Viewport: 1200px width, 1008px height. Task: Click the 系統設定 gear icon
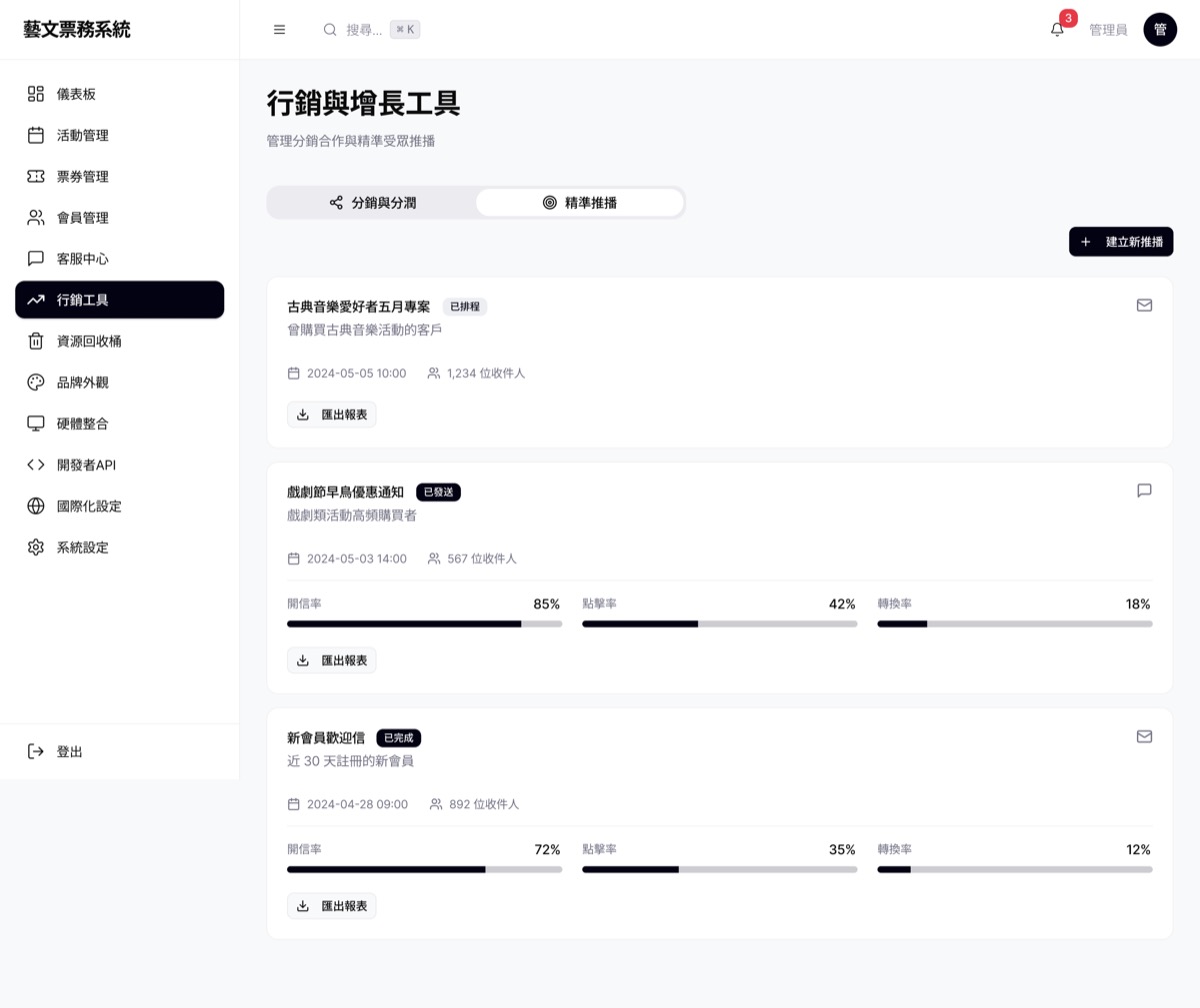point(36,547)
